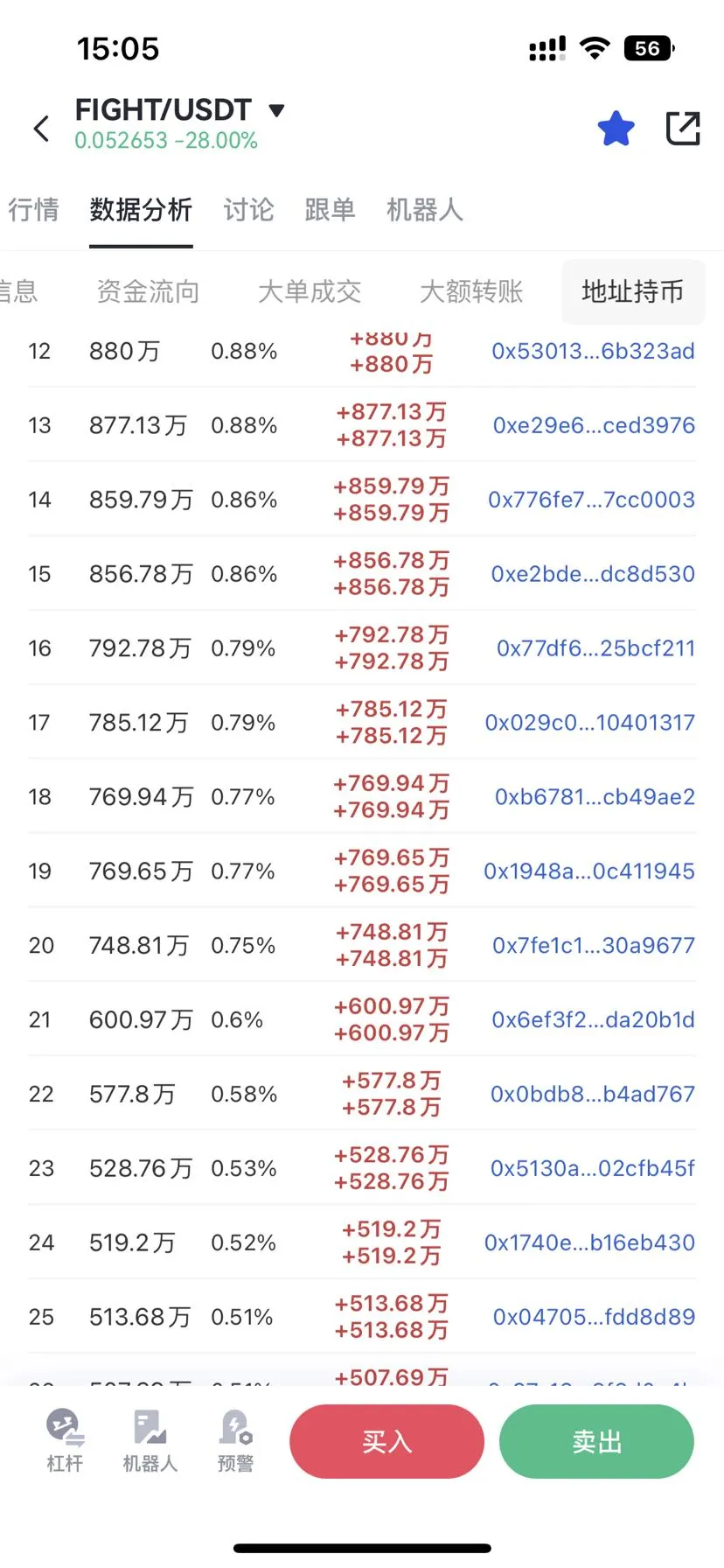This screenshot has height=1568, width=724.
Task: Open the 跟单 tab
Action: pyautogui.click(x=330, y=210)
